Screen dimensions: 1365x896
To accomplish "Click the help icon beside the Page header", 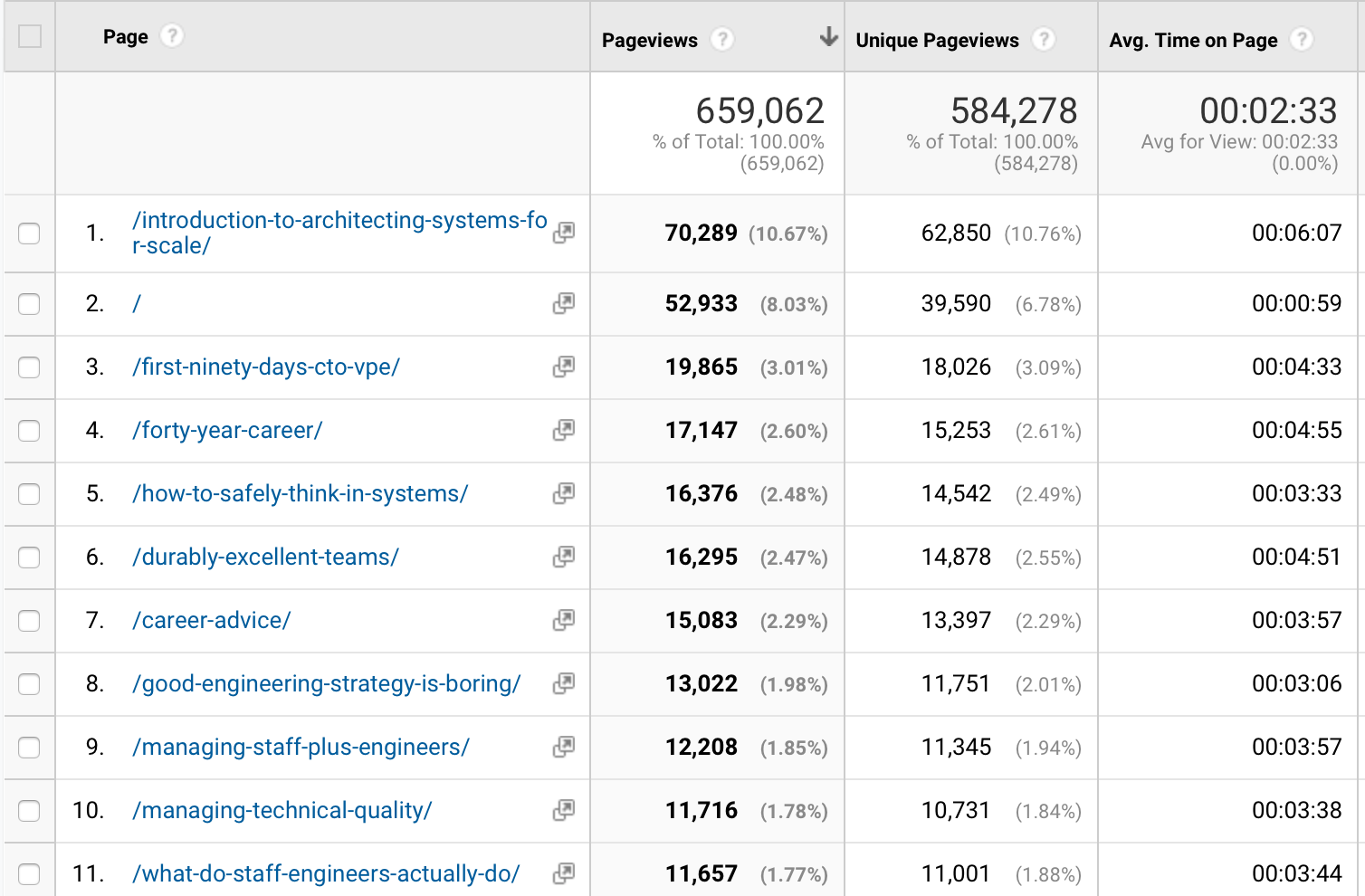I will (172, 37).
